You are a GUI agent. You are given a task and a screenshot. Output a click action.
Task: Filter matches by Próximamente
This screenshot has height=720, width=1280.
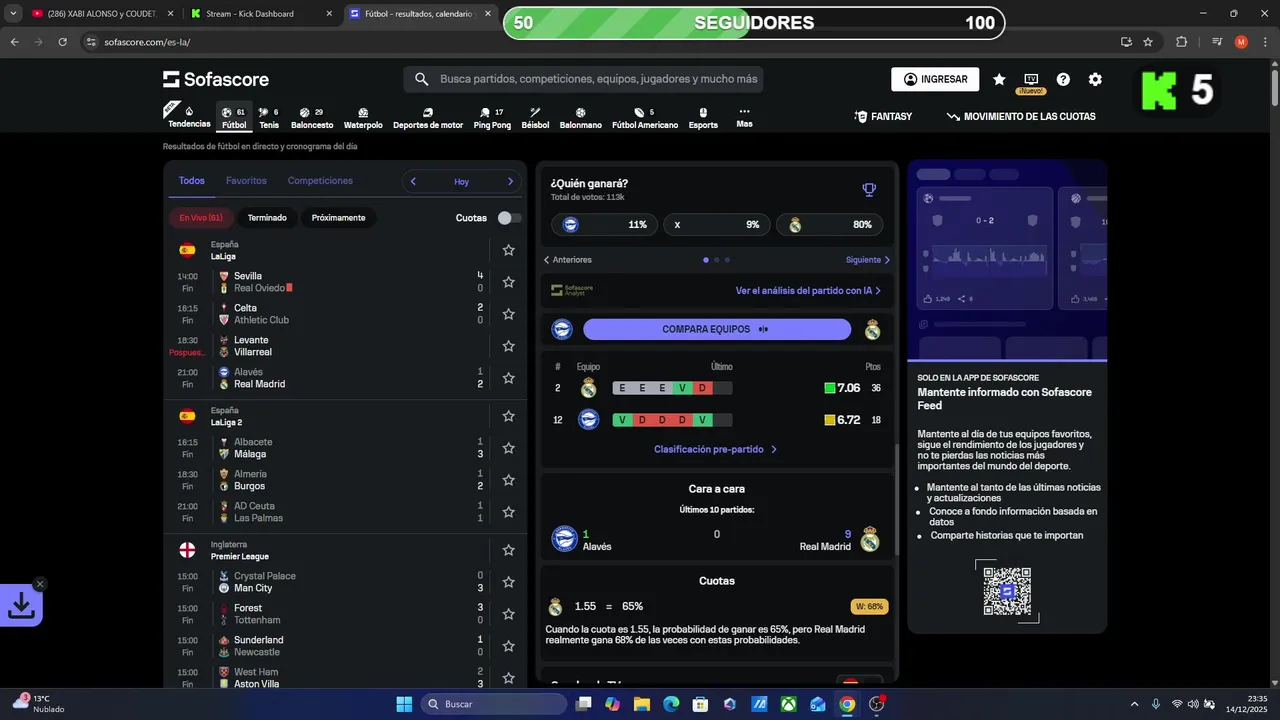(x=338, y=218)
